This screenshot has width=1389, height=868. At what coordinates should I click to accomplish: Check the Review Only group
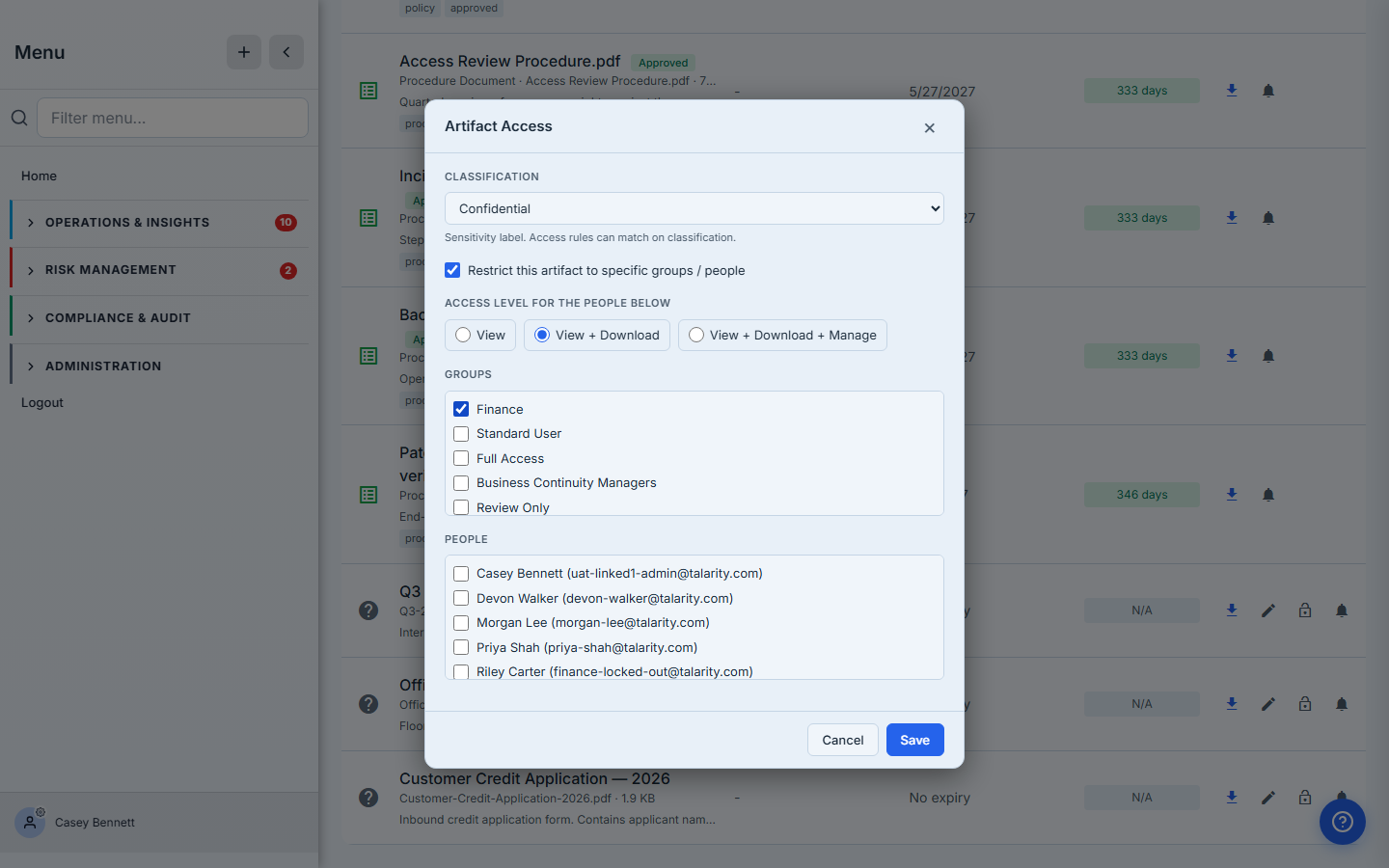click(x=461, y=507)
